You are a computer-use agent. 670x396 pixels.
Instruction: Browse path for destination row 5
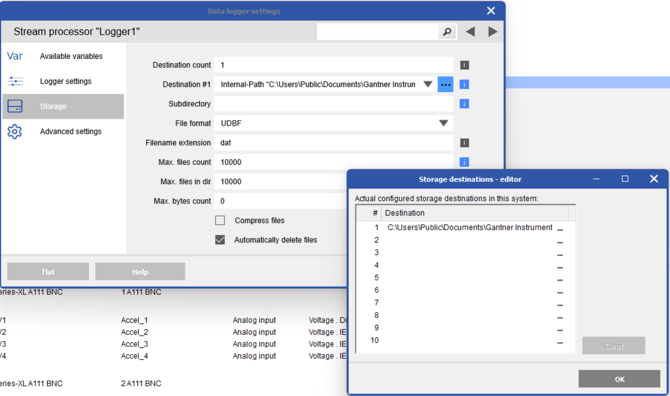tap(560, 279)
